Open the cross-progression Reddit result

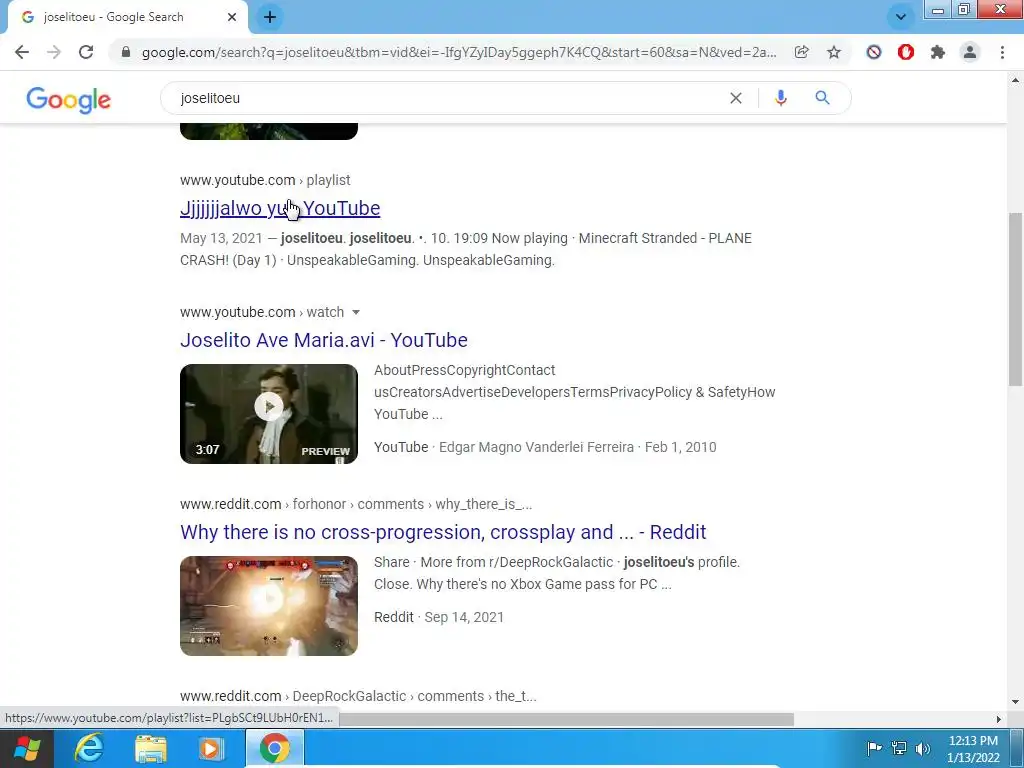click(x=443, y=532)
